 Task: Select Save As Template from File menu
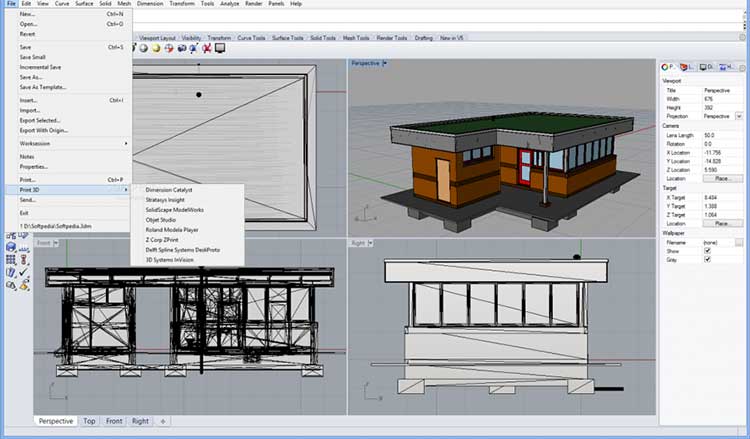coord(43,87)
